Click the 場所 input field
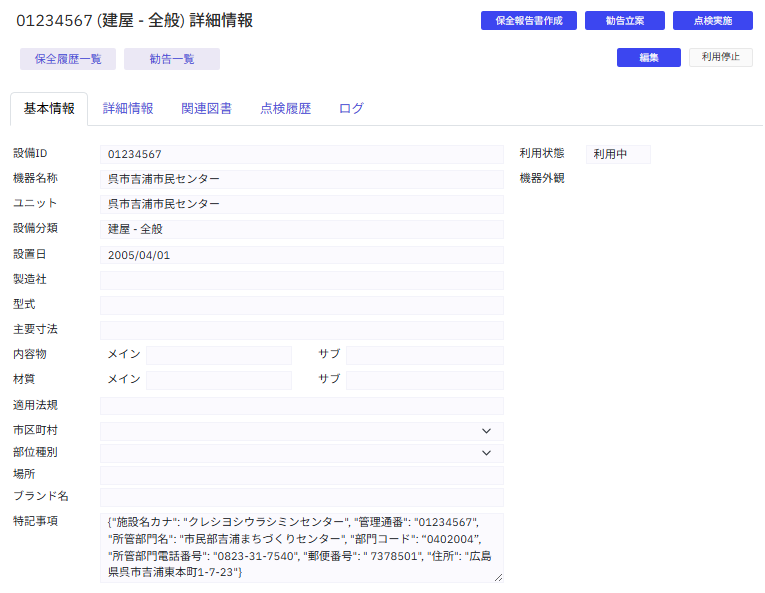Image resolution: width=765 pixels, height=593 pixels. pos(302,475)
